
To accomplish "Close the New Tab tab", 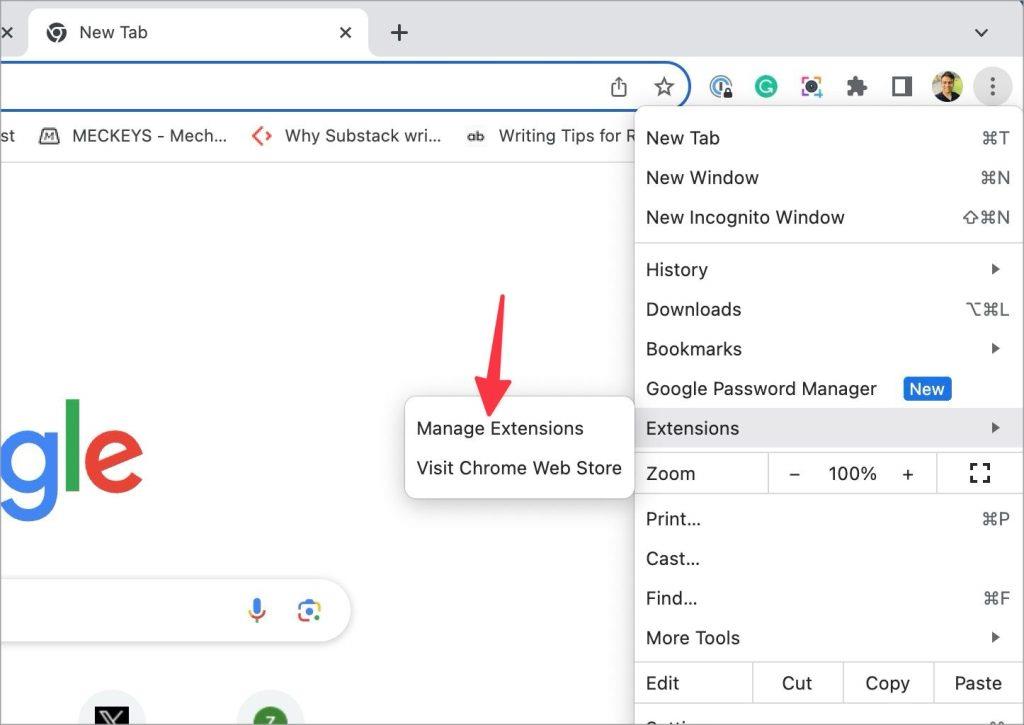I will (x=345, y=33).
